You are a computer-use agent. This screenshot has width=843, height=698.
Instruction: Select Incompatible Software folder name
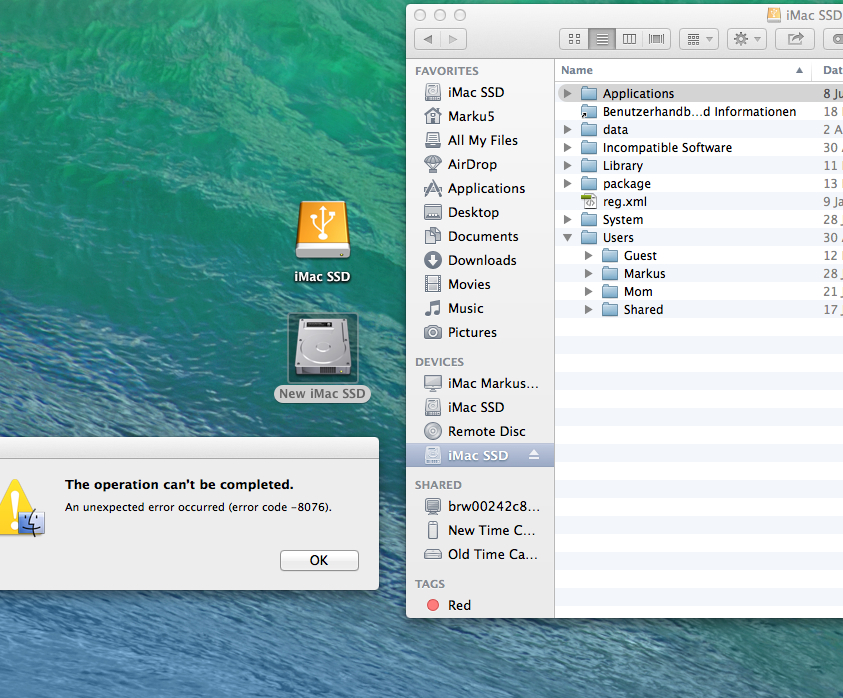(667, 147)
